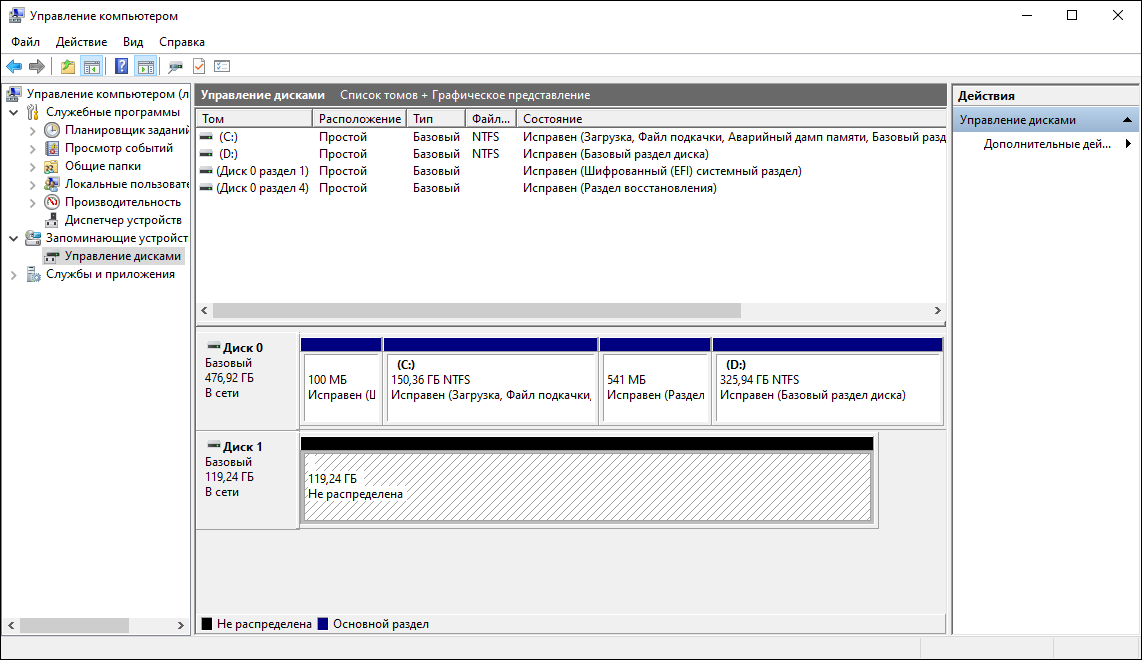Collapse the Управление дисками actions section
The width and height of the screenshot is (1142, 660).
coord(1127,119)
